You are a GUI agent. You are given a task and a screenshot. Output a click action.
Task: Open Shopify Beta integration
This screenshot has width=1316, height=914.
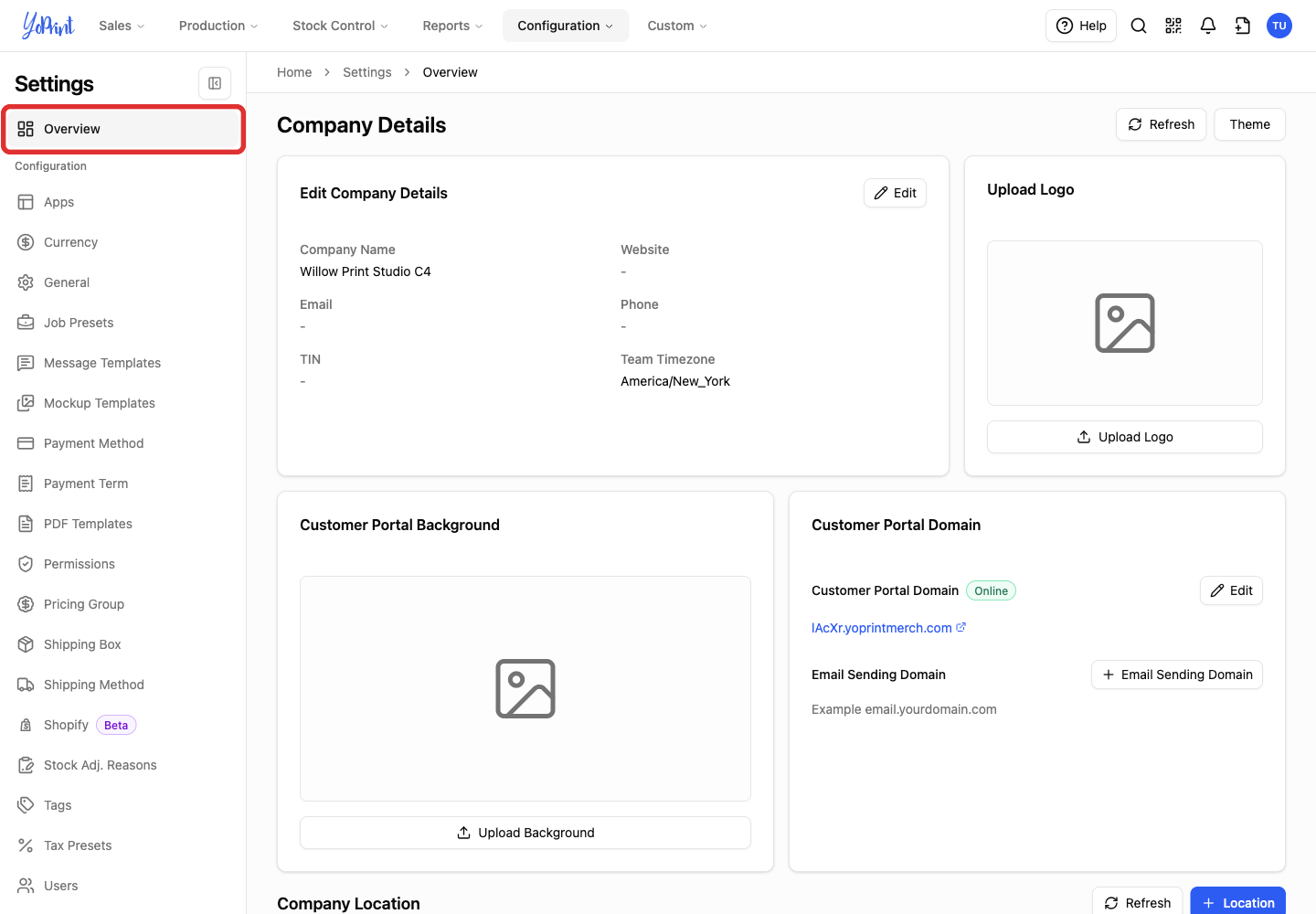(x=122, y=725)
